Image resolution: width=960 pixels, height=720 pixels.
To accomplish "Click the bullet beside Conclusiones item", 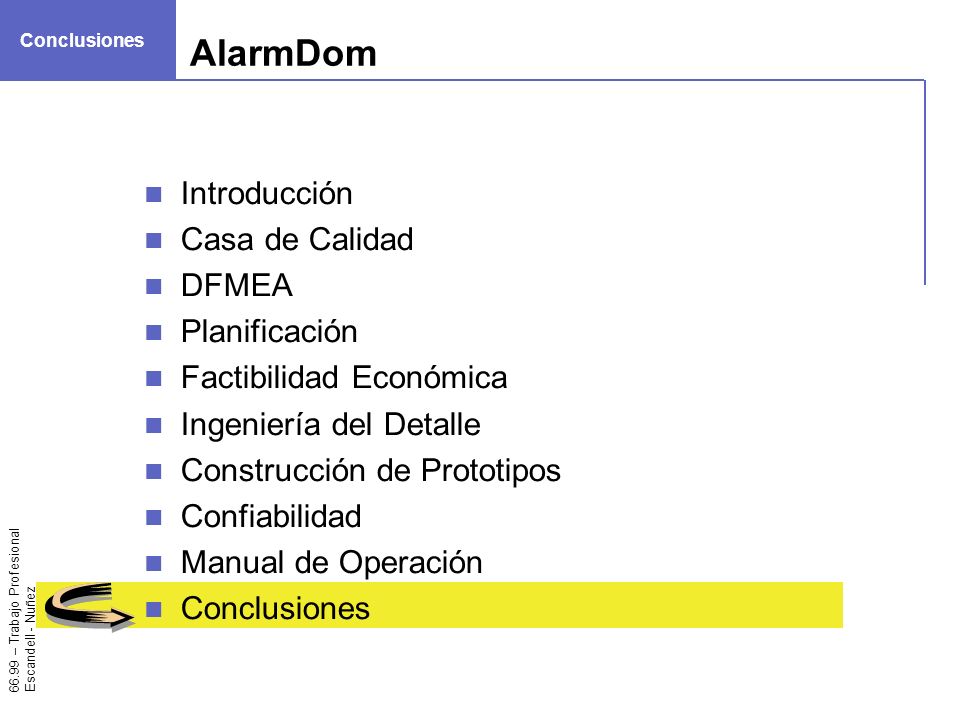I will [154, 609].
